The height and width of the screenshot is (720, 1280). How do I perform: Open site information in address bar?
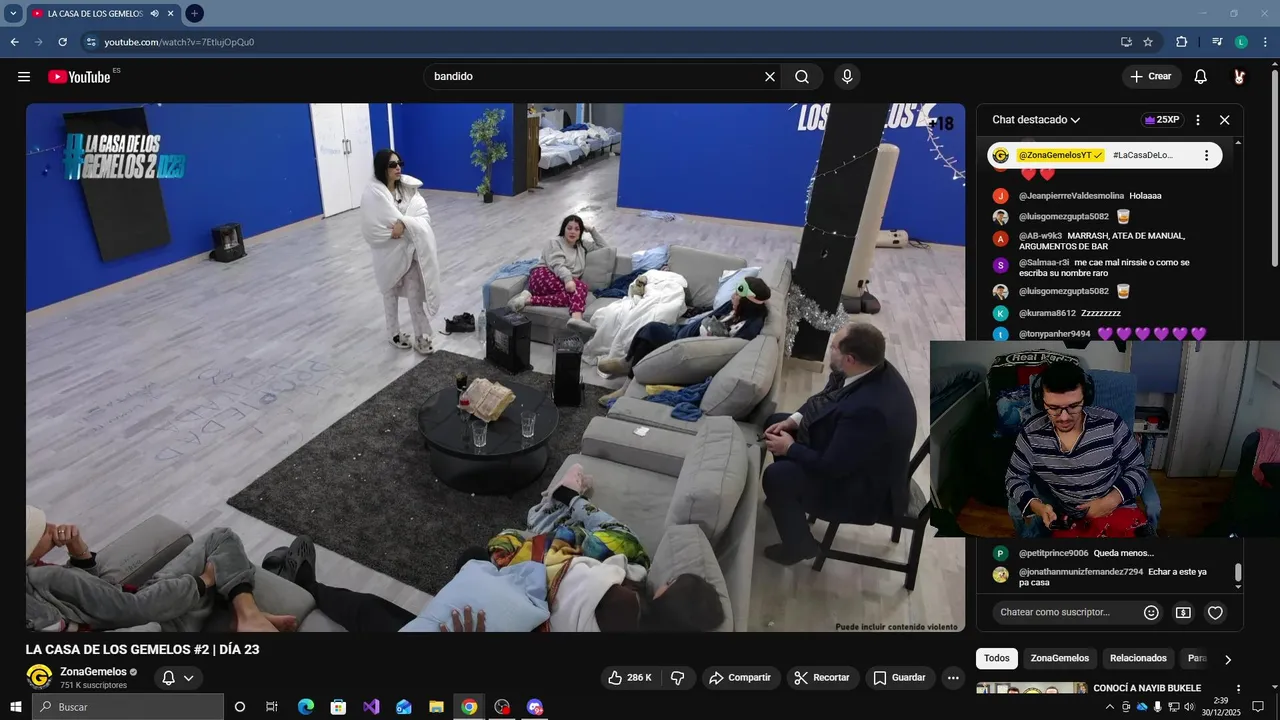pyautogui.click(x=91, y=42)
